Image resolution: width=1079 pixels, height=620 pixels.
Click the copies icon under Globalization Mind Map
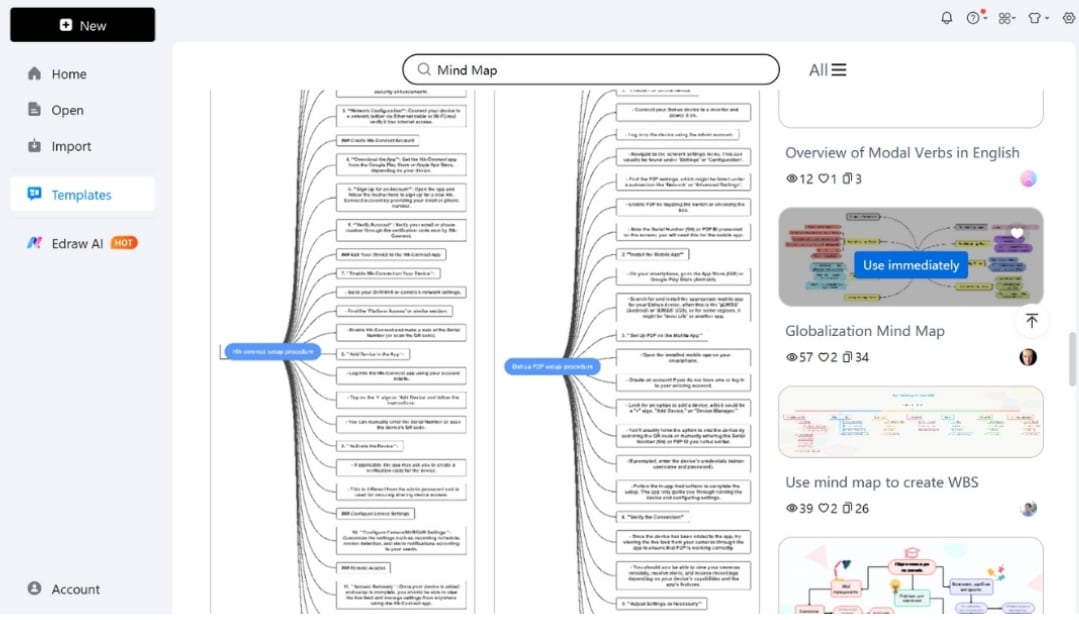(x=847, y=357)
